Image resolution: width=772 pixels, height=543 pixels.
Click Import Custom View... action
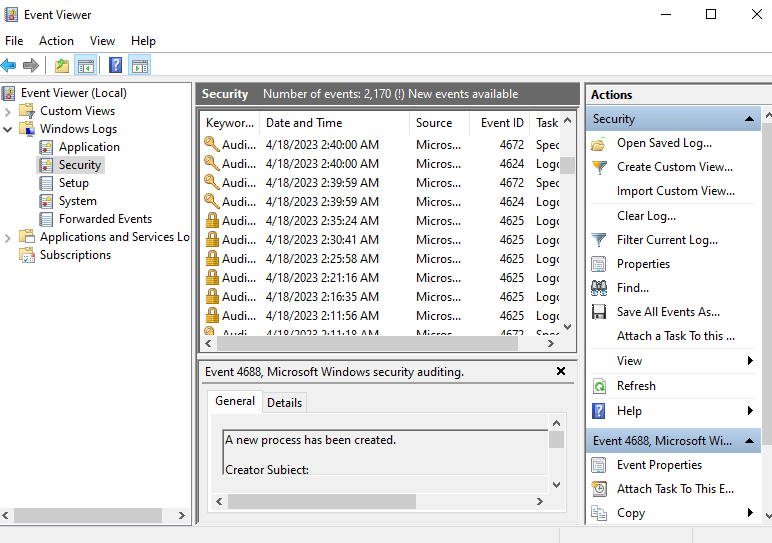676,191
